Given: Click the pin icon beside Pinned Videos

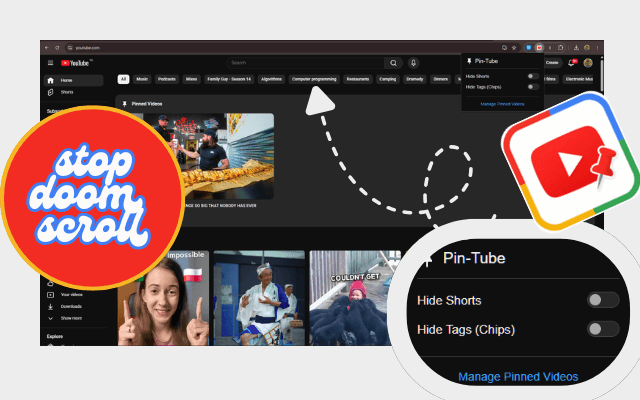Looking at the screenshot, I should click(x=124, y=104).
